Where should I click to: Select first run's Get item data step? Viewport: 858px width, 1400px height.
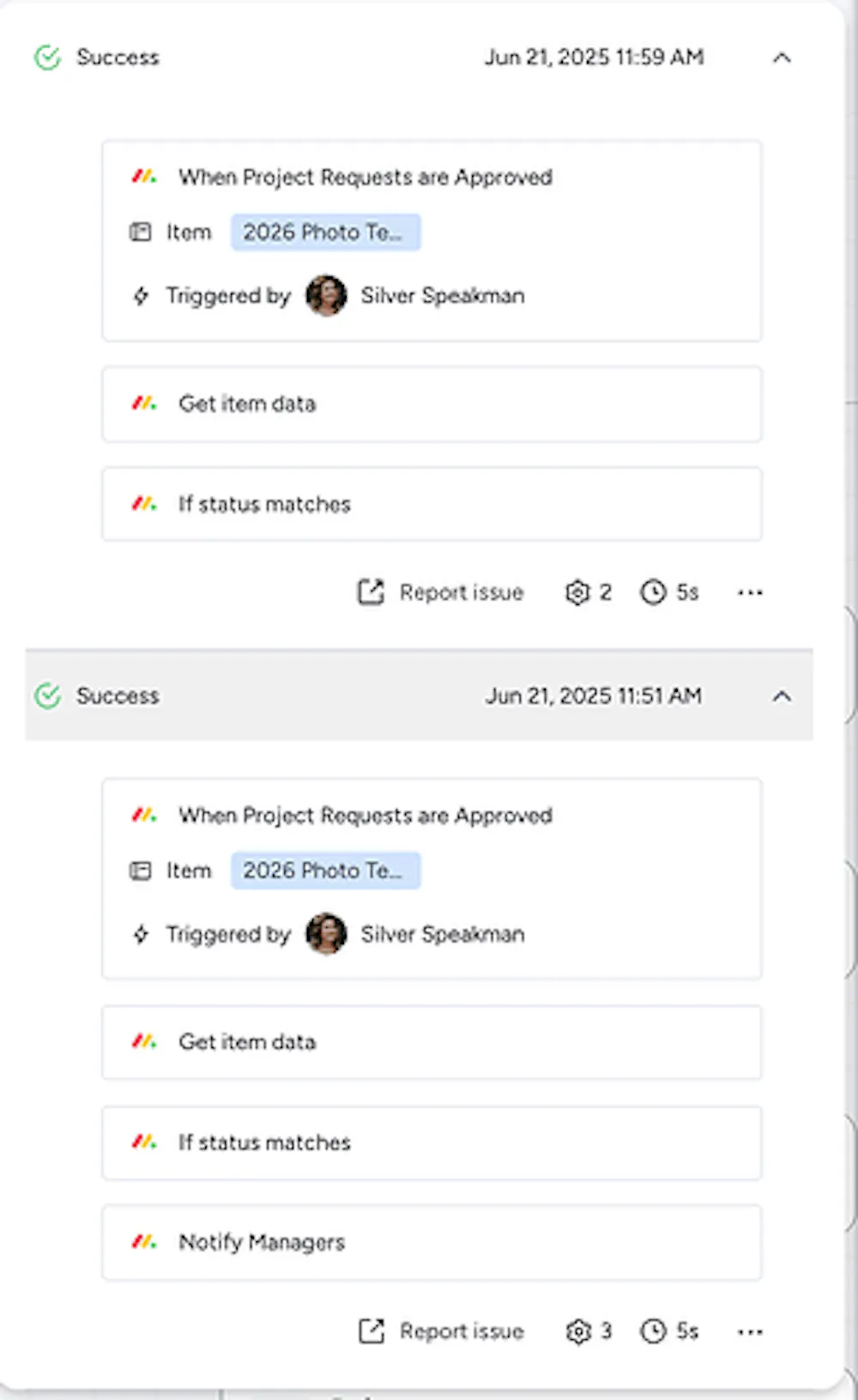[x=432, y=404]
